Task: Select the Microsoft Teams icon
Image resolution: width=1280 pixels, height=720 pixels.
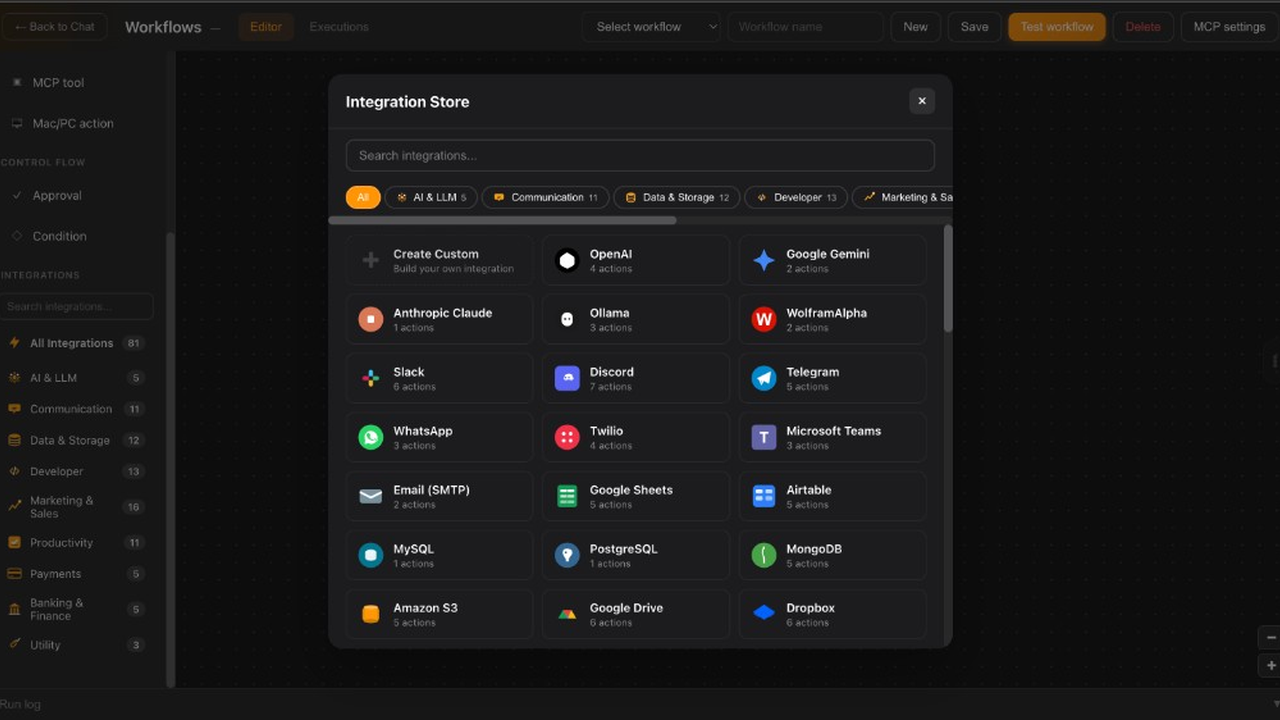Action: 764,438
